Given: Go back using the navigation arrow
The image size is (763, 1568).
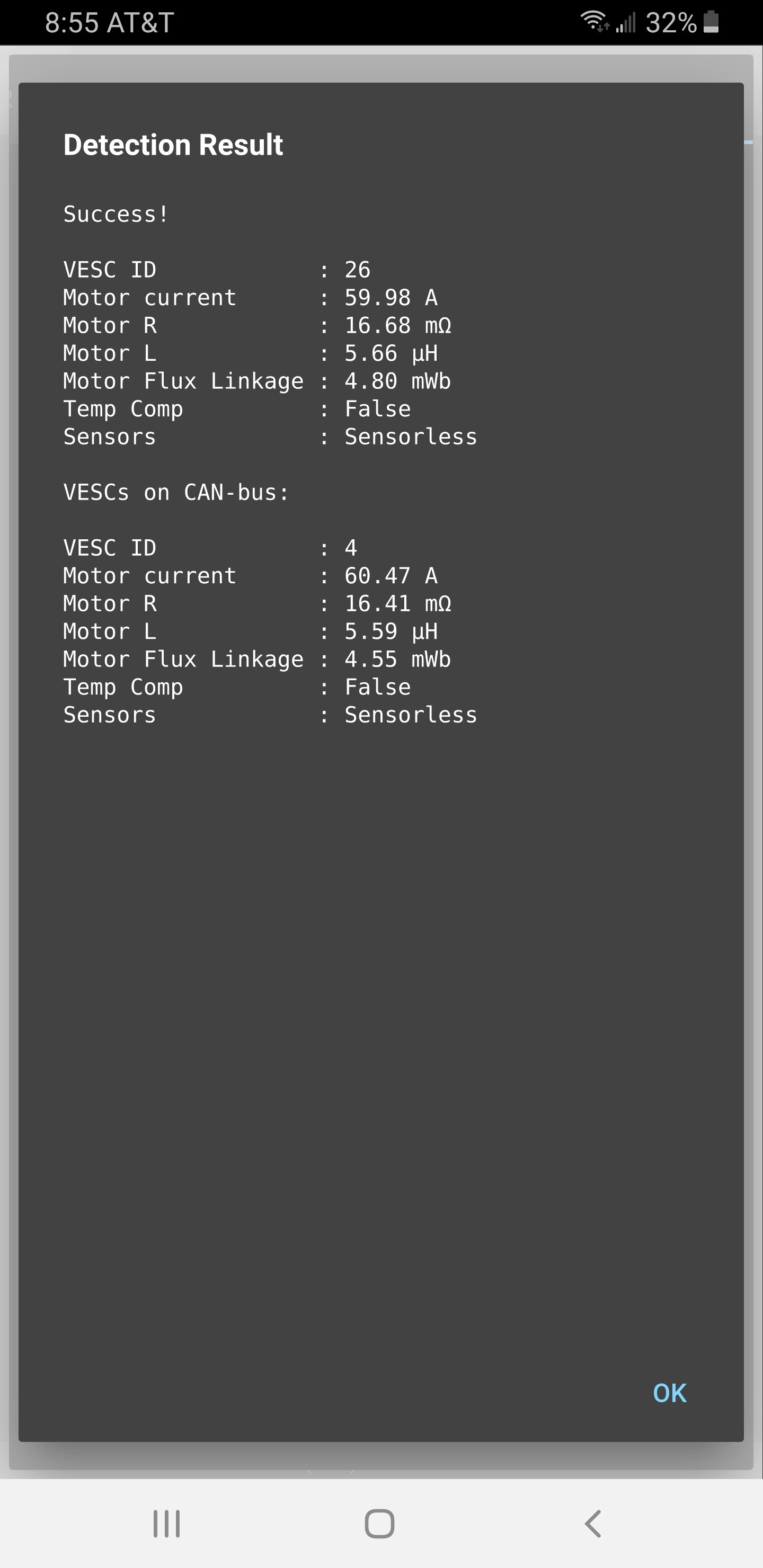Looking at the screenshot, I should point(592,1524).
